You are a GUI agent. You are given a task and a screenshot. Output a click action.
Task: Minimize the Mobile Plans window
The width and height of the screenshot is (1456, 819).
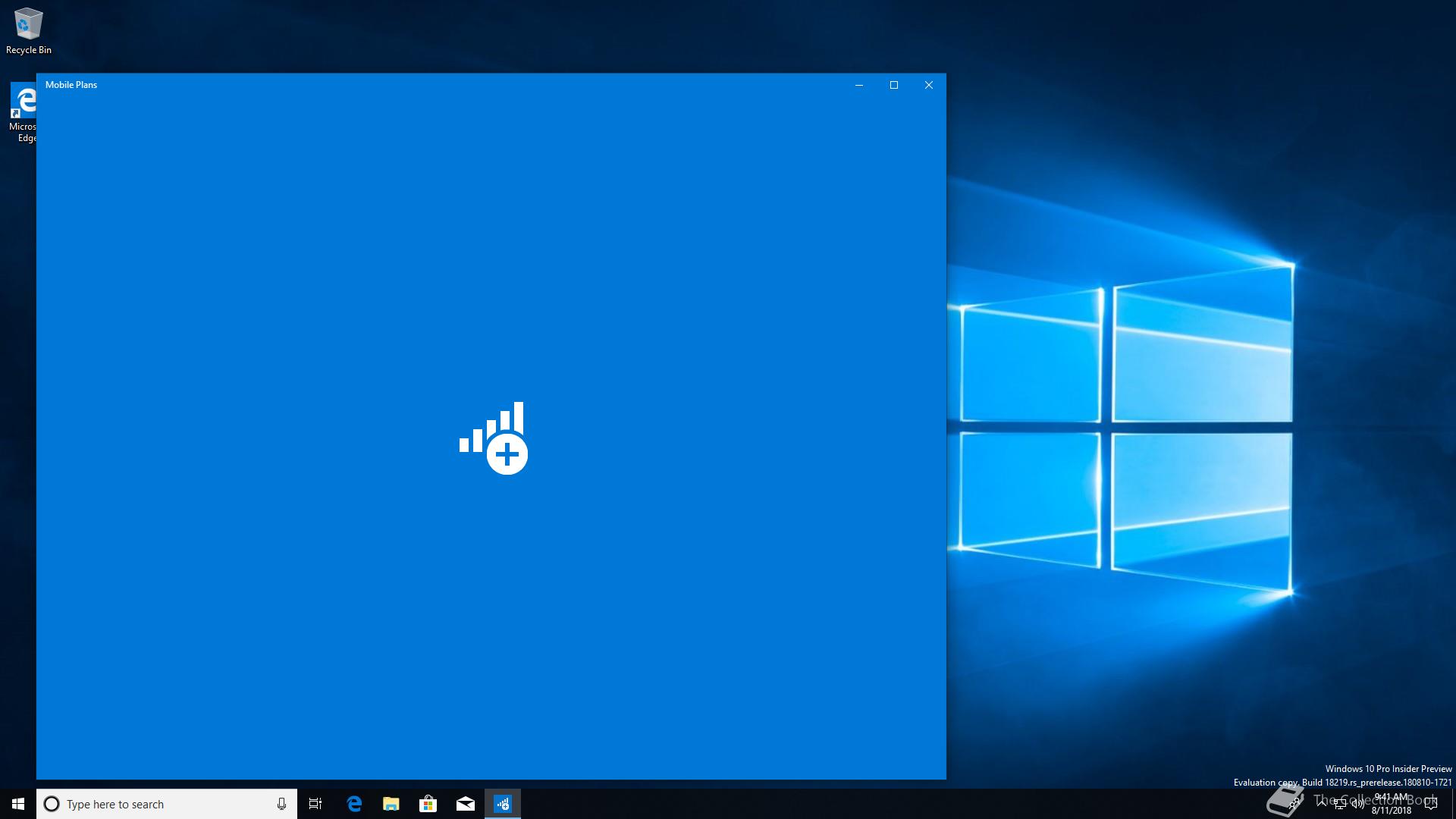tap(858, 85)
